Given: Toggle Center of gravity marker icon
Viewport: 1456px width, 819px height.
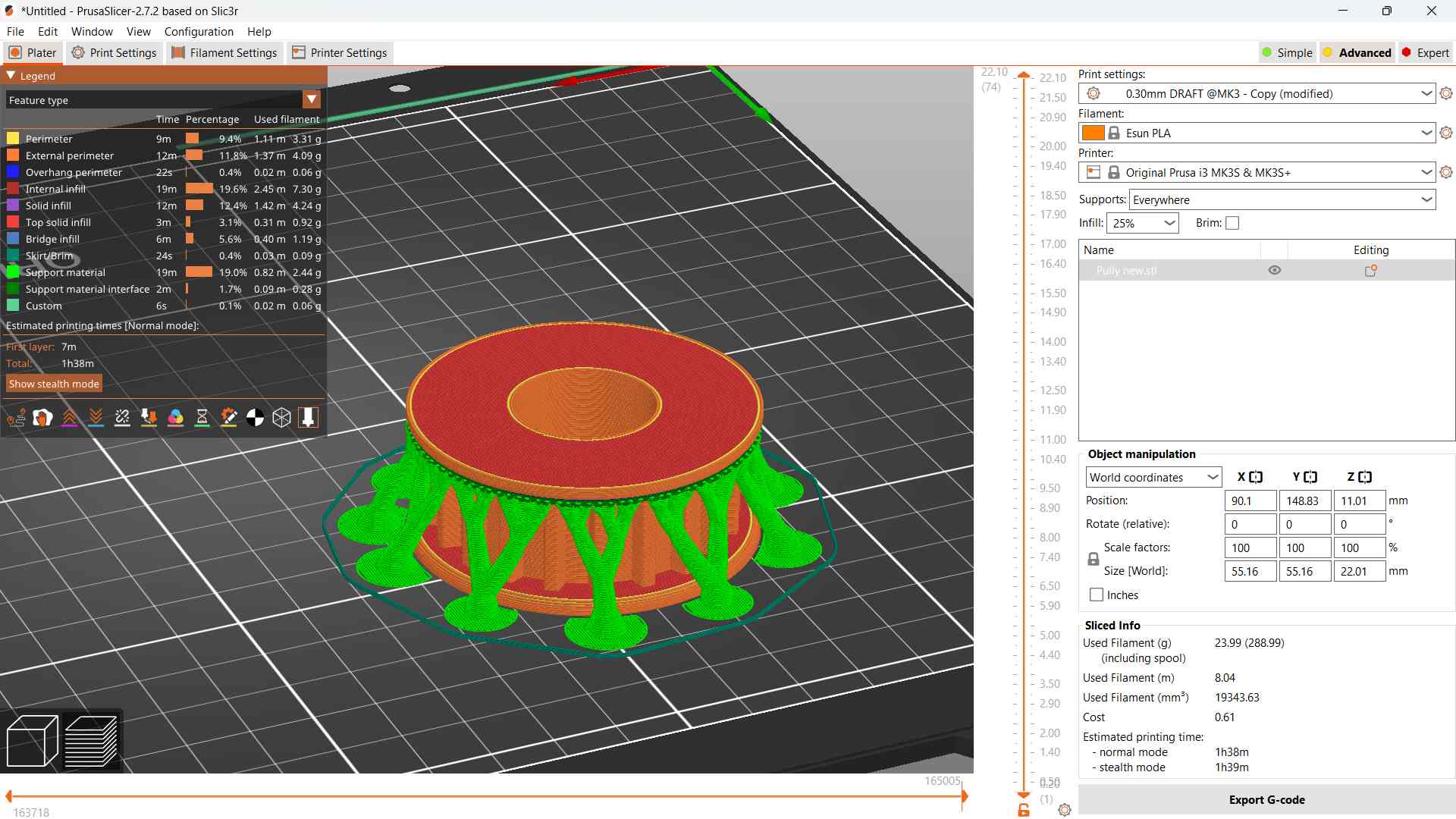Looking at the screenshot, I should tap(255, 417).
